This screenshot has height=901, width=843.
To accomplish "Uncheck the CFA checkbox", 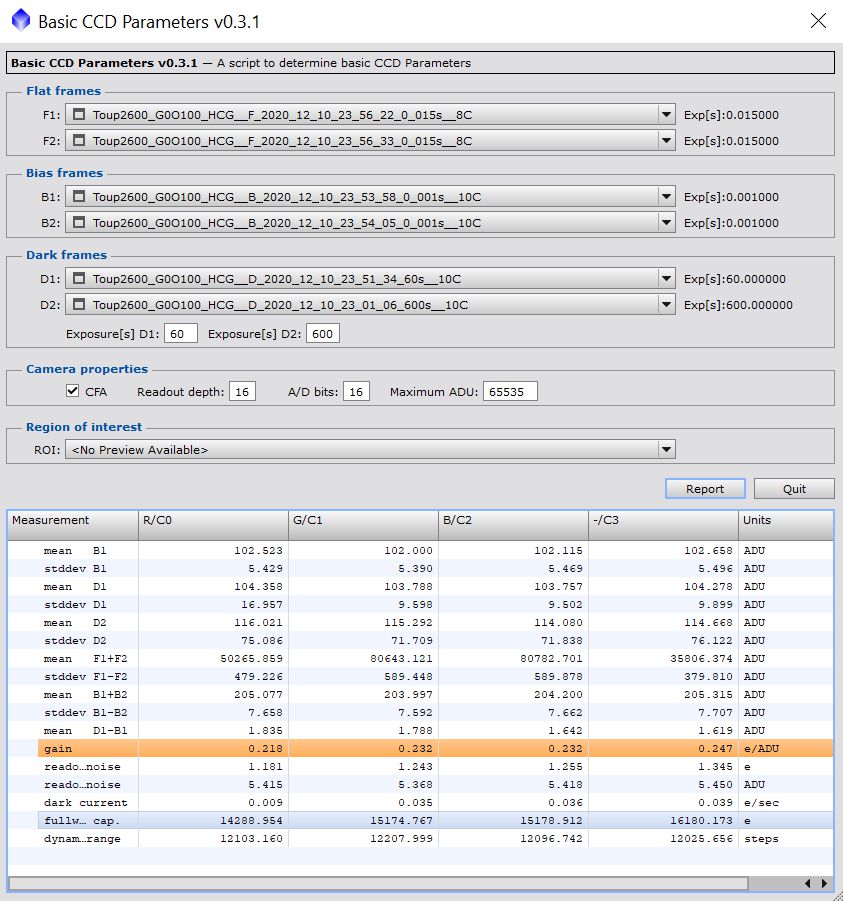I will point(72,391).
